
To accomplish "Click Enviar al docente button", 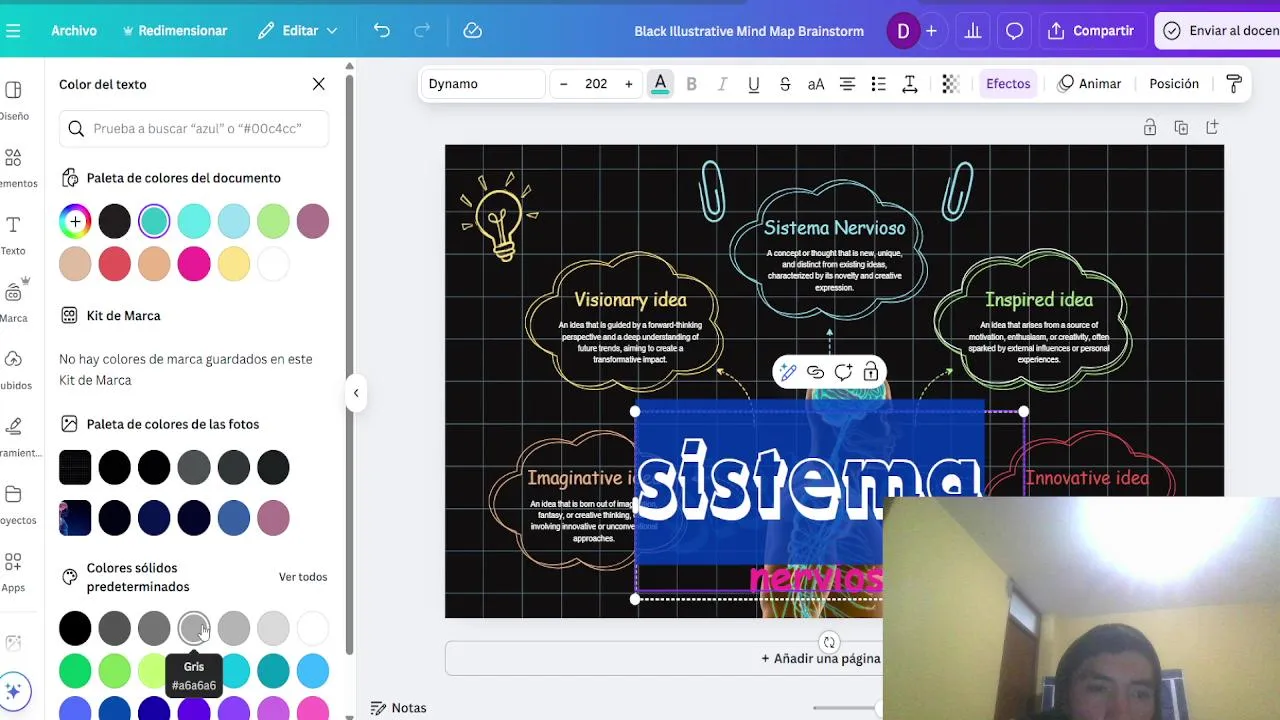I will [1220, 31].
